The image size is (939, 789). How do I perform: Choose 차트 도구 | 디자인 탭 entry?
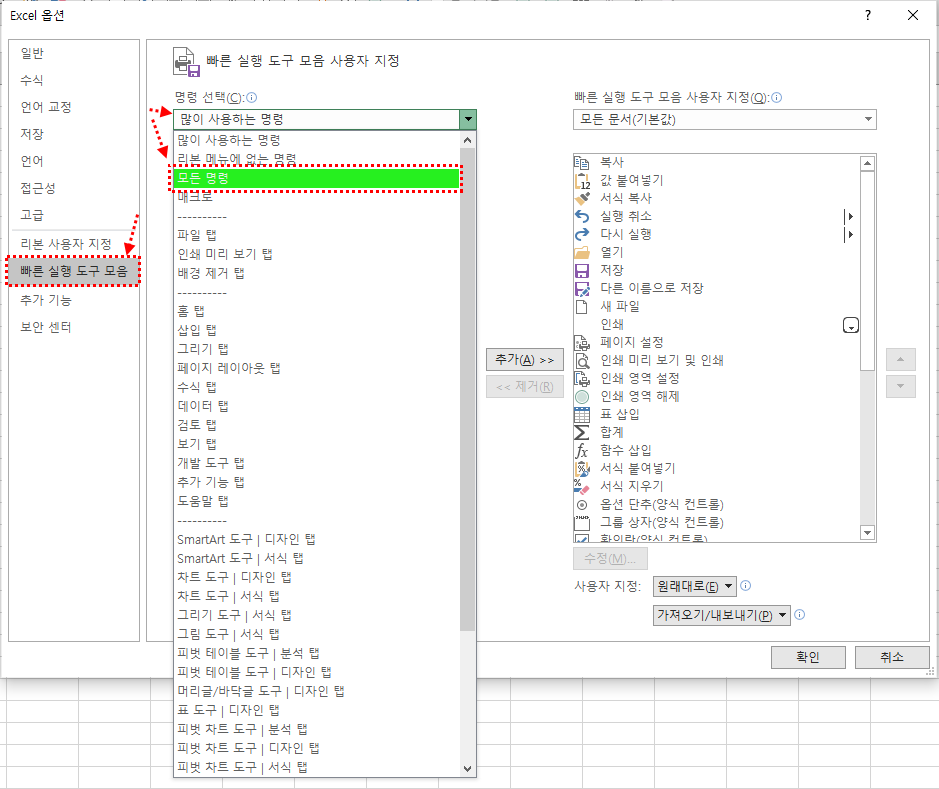(317, 577)
